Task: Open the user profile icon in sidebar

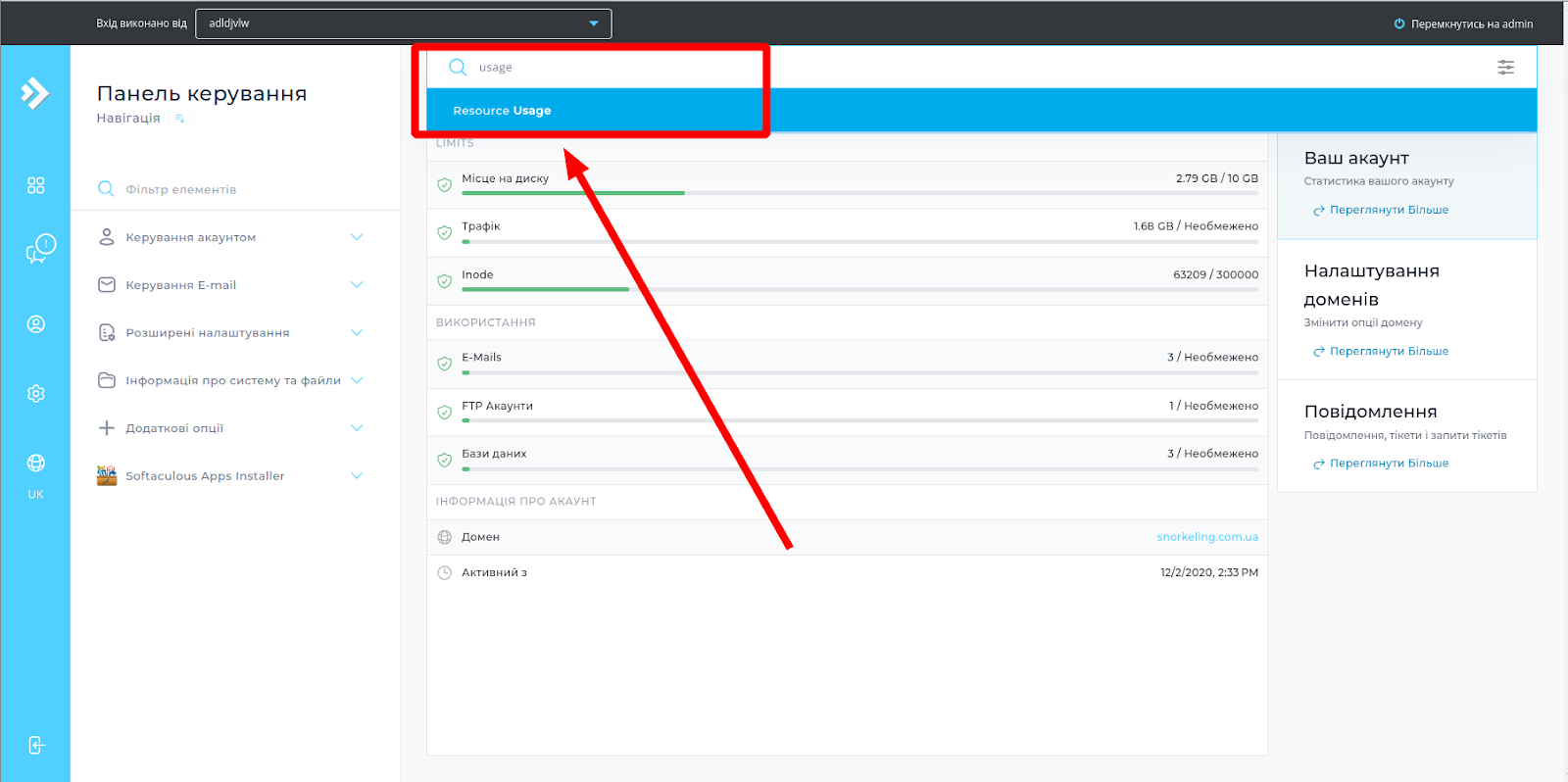Action: (x=35, y=324)
